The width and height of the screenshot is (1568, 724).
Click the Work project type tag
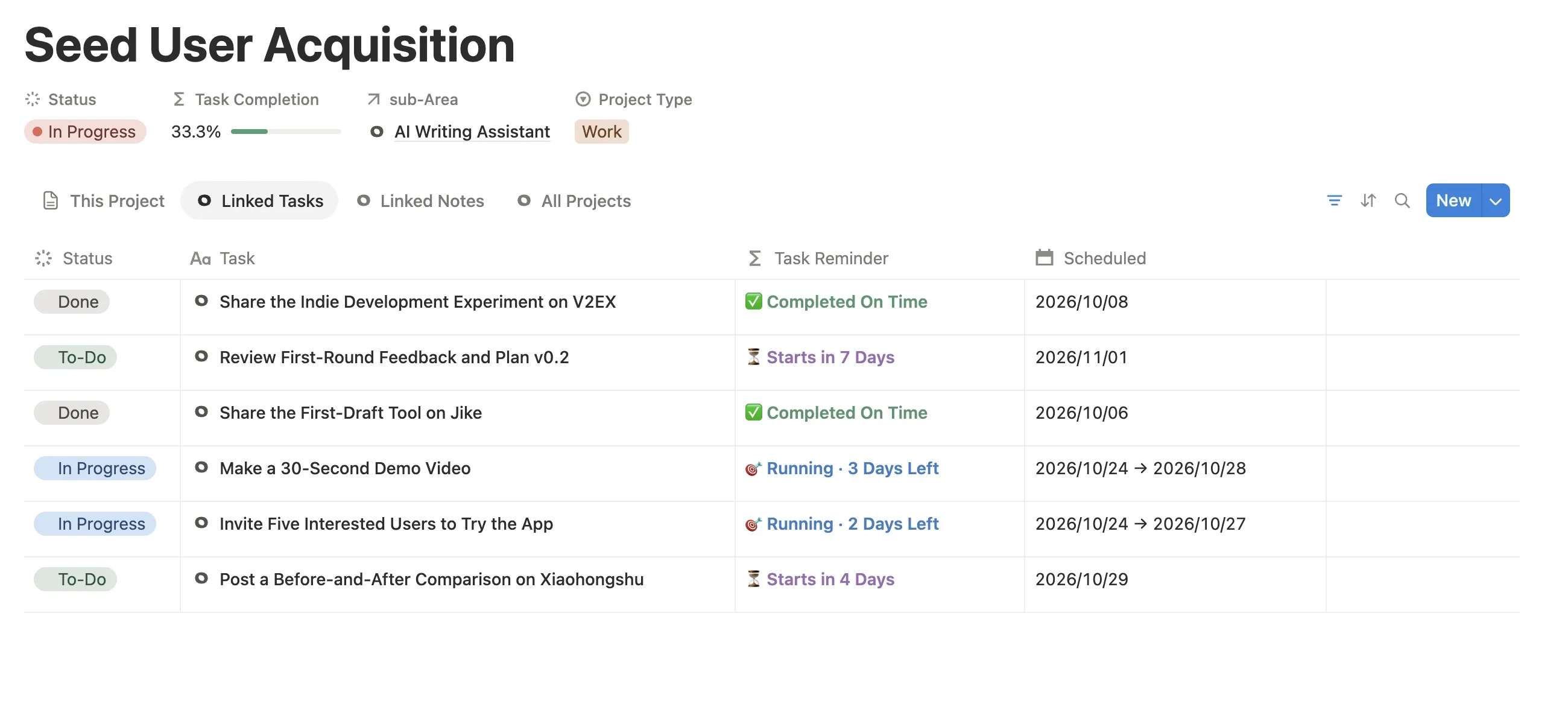click(x=601, y=132)
